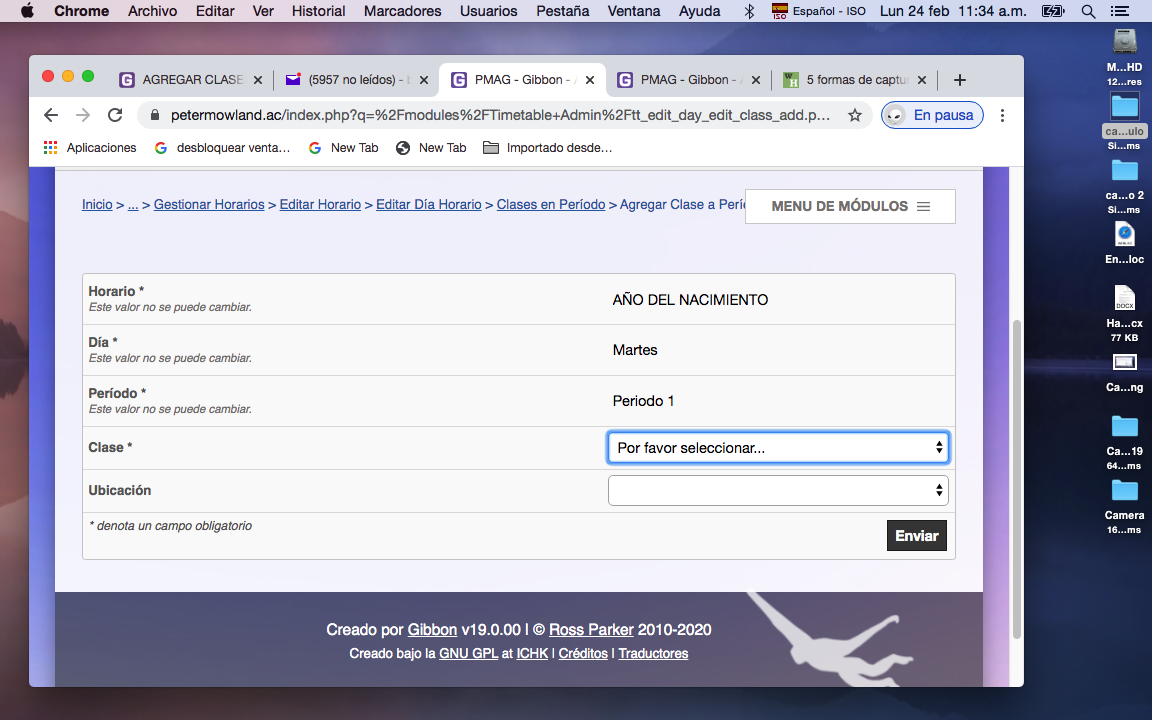
Task: Click the address bar URL field
Action: click(x=500, y=115)
